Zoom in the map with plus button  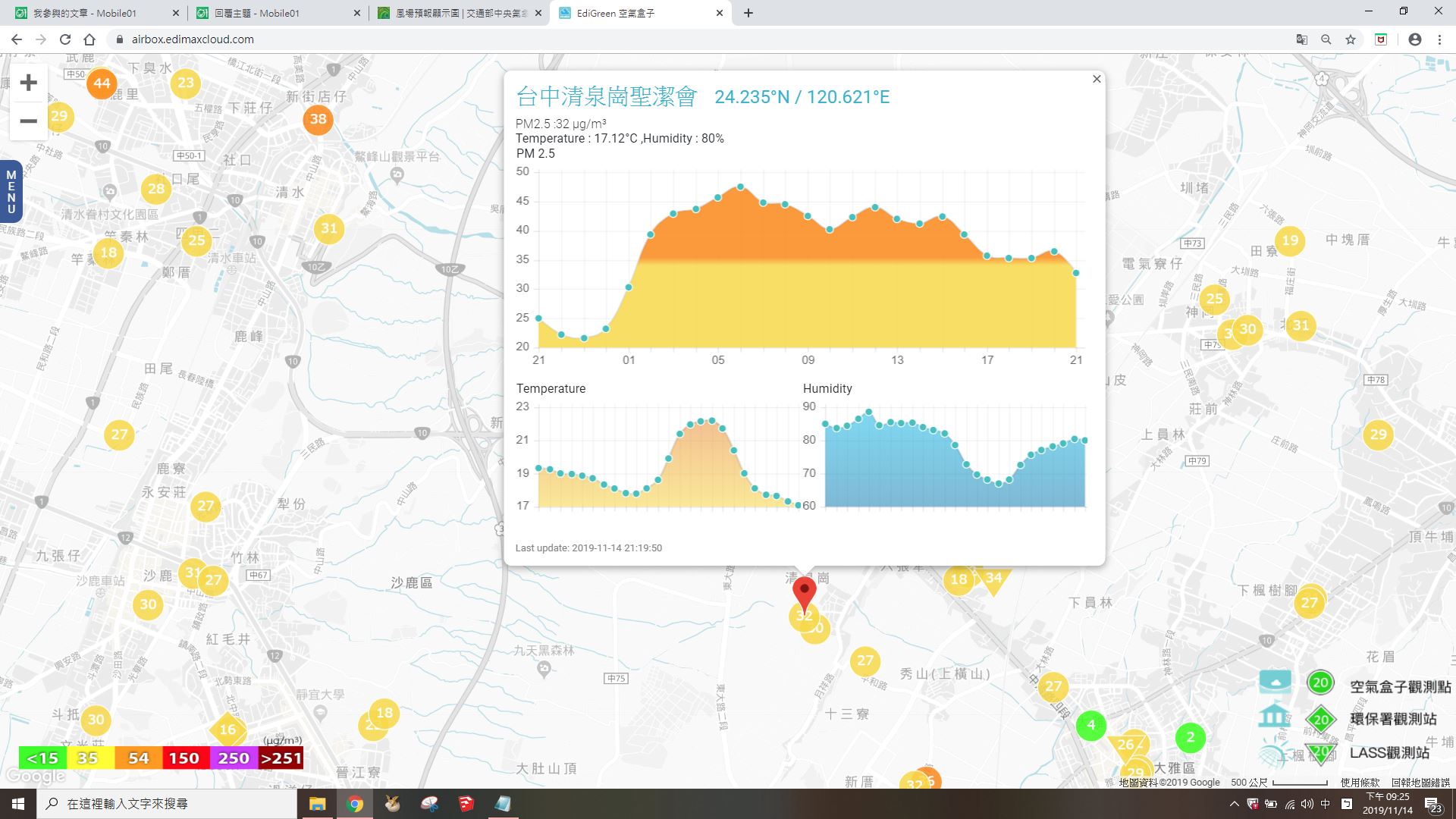pyautogui.click(x=29, y=83)
